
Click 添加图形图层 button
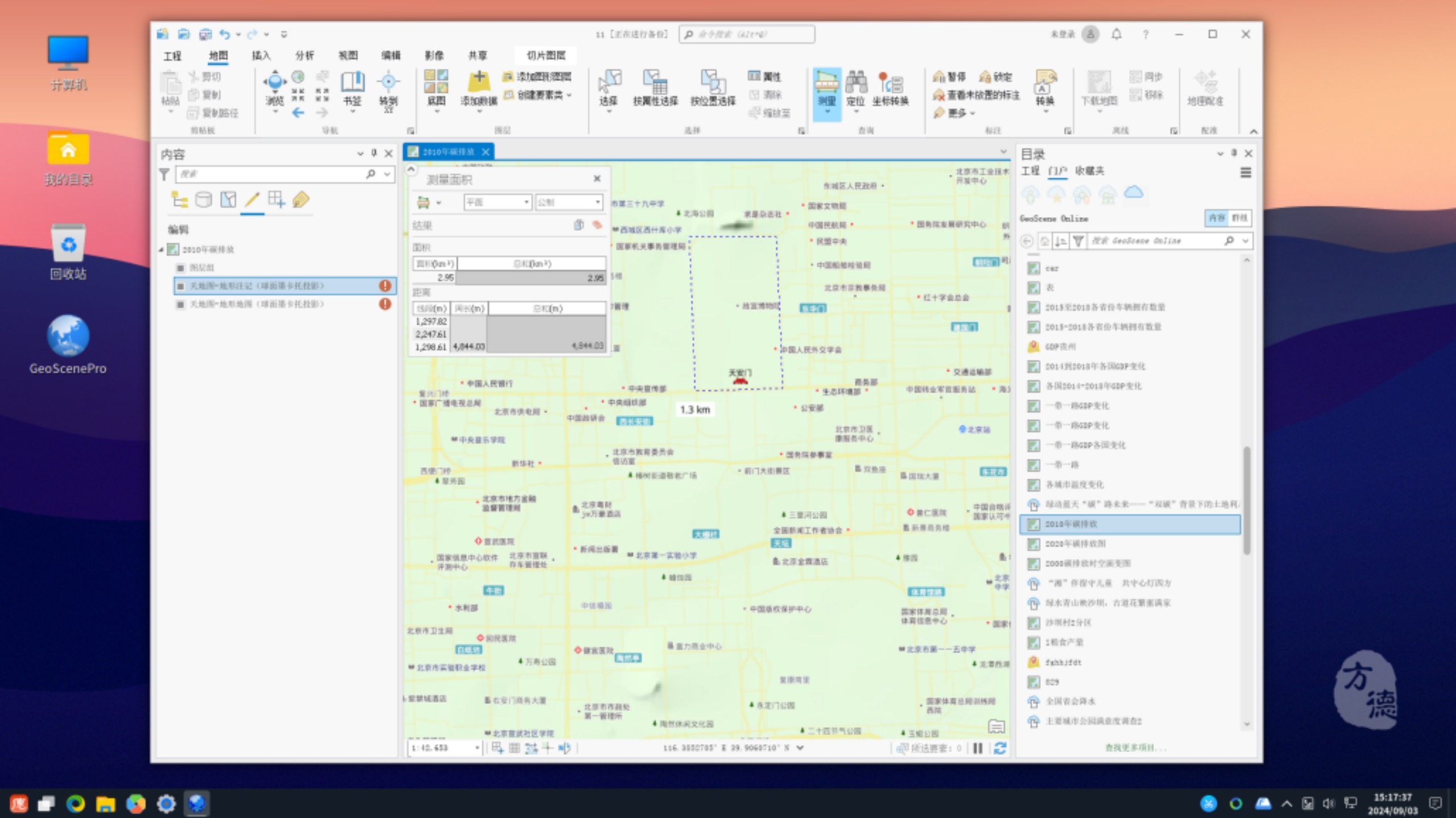[537, 77]
